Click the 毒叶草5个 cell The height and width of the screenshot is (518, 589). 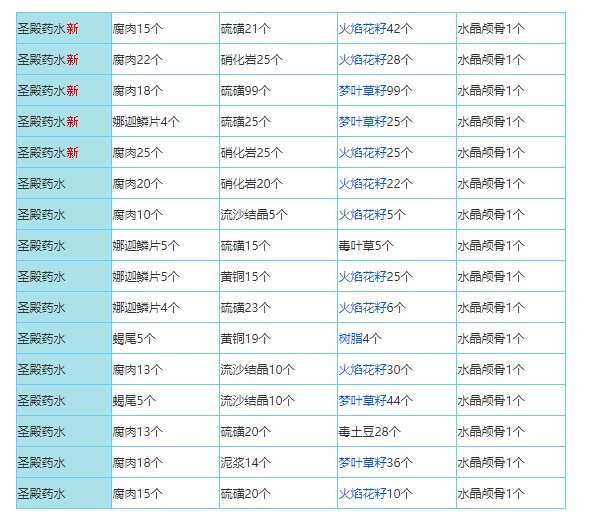pos(397,245)
